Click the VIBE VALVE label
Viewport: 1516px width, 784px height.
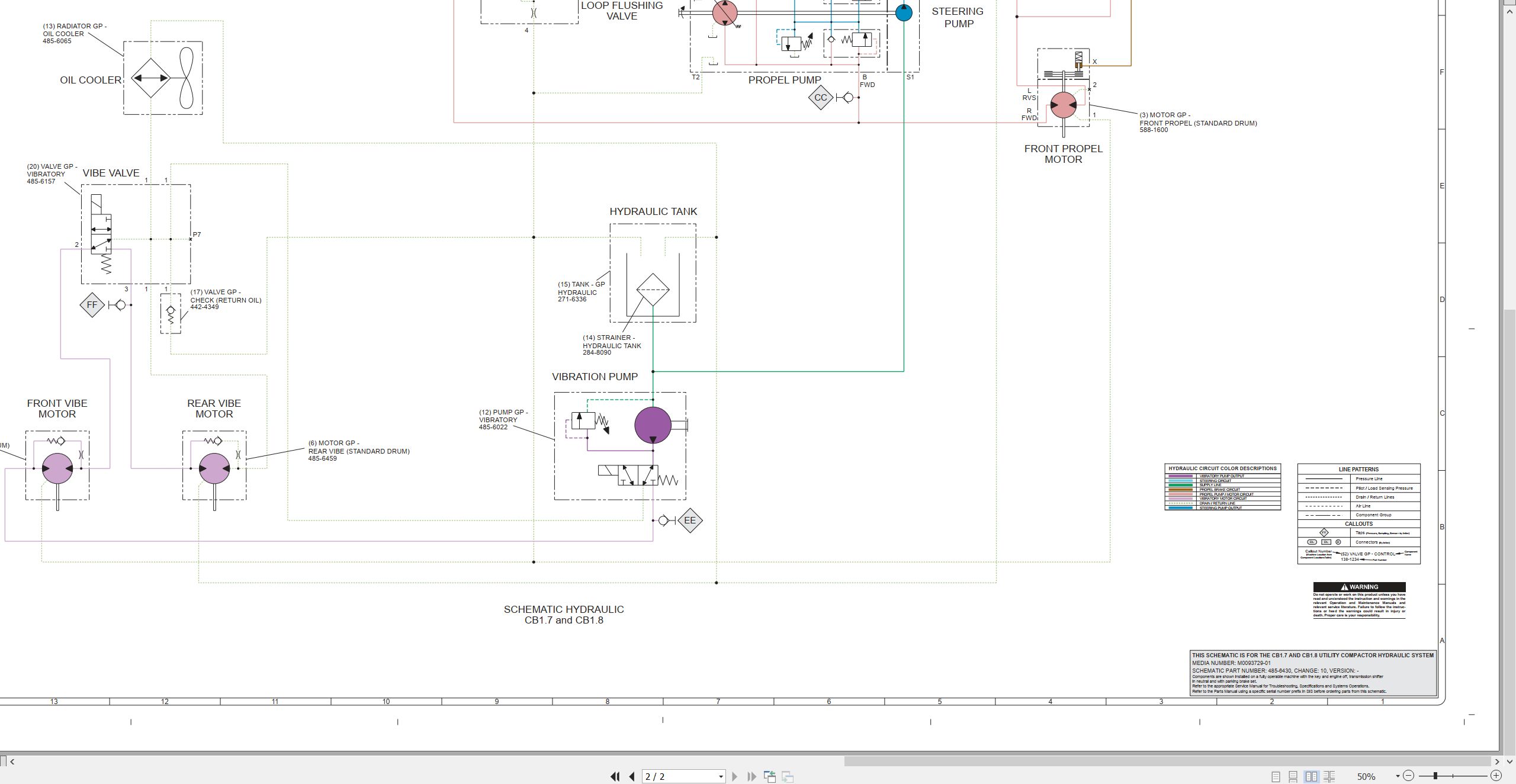pos(111,173)
